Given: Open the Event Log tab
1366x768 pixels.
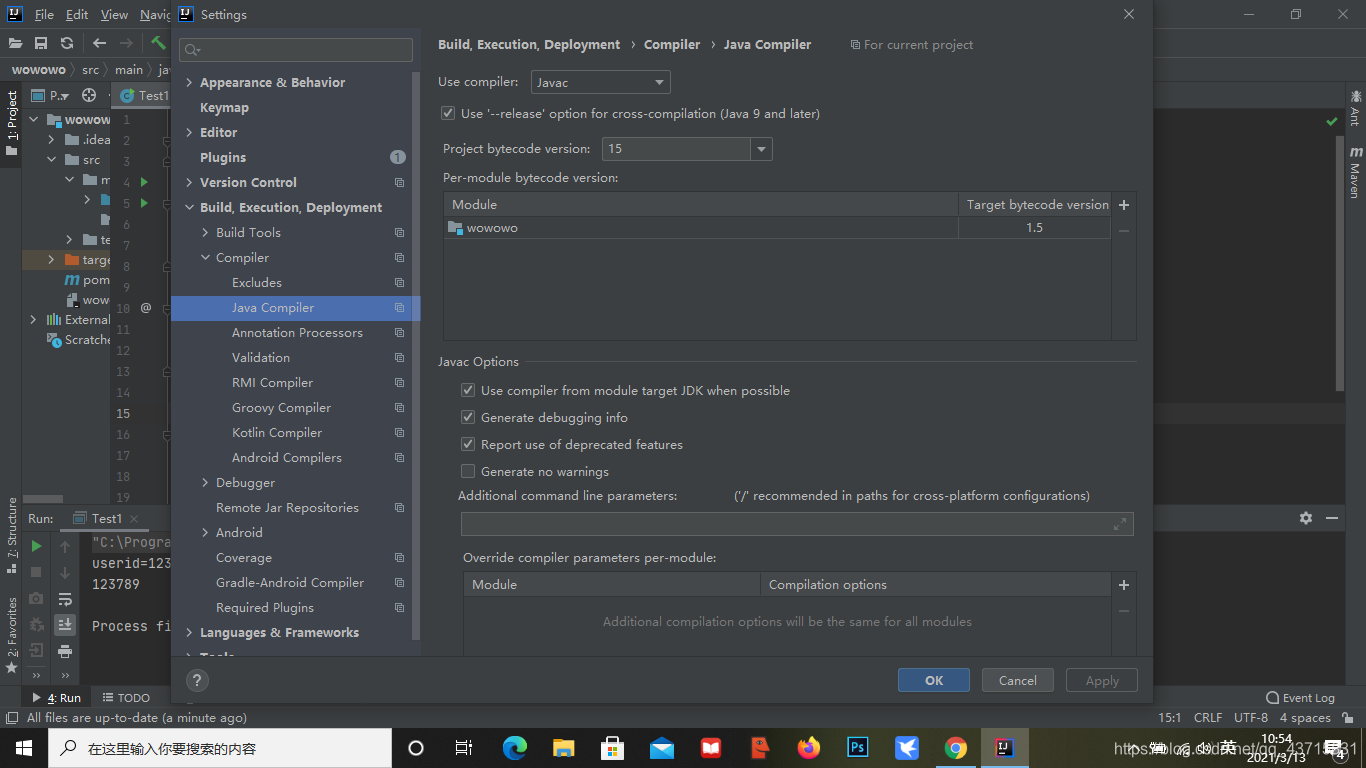Looking at the screenshot, I should (1300, 698).
